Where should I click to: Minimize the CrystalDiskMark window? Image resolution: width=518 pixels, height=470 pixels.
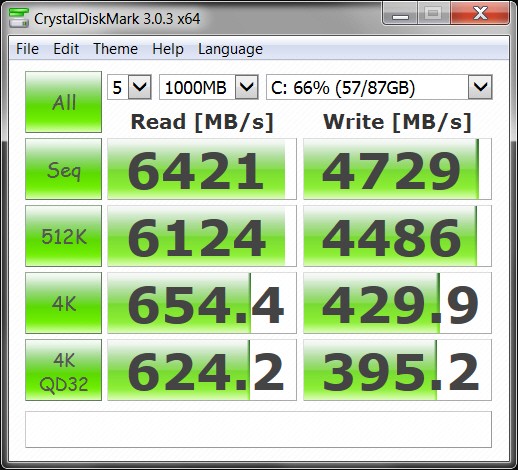400,14
